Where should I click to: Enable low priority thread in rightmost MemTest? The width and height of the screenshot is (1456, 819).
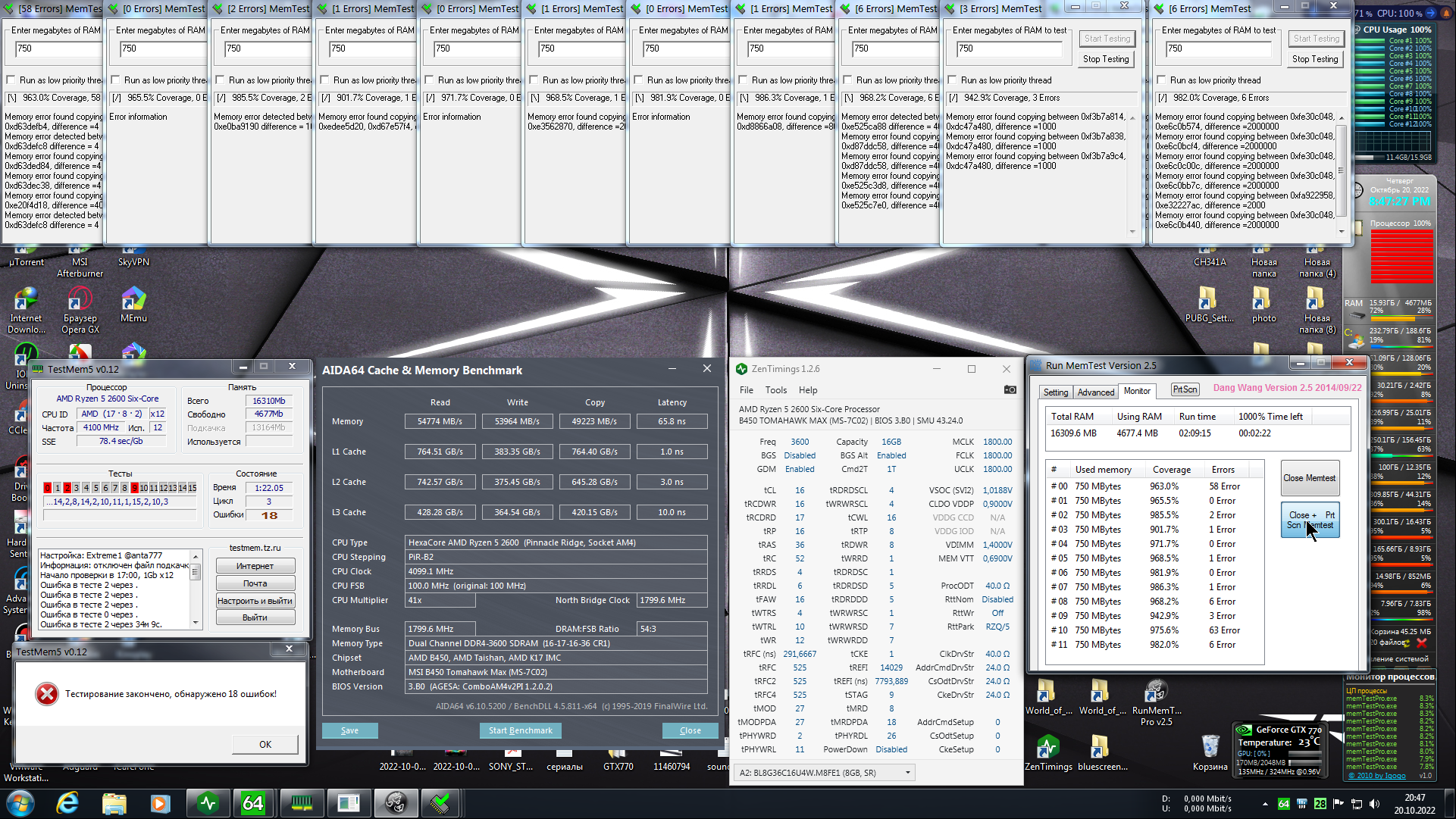click(1161, 80)
